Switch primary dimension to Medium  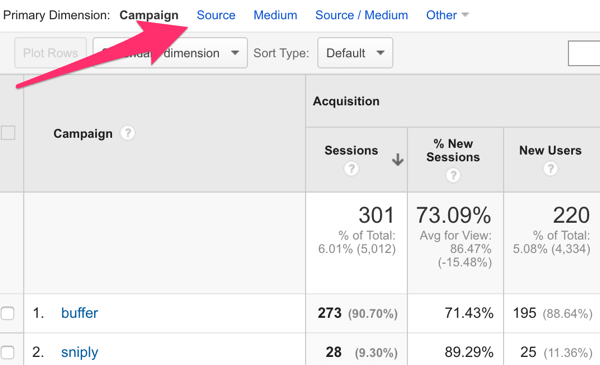pos(275,15)
